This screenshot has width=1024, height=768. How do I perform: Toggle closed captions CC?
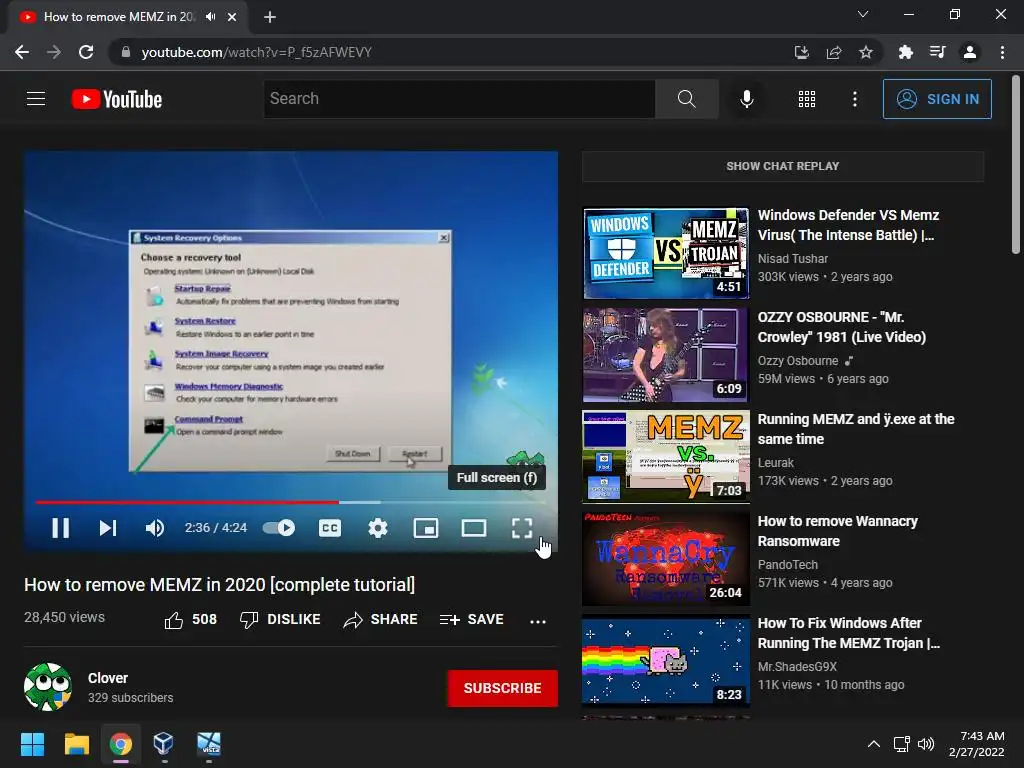point(330,528)
